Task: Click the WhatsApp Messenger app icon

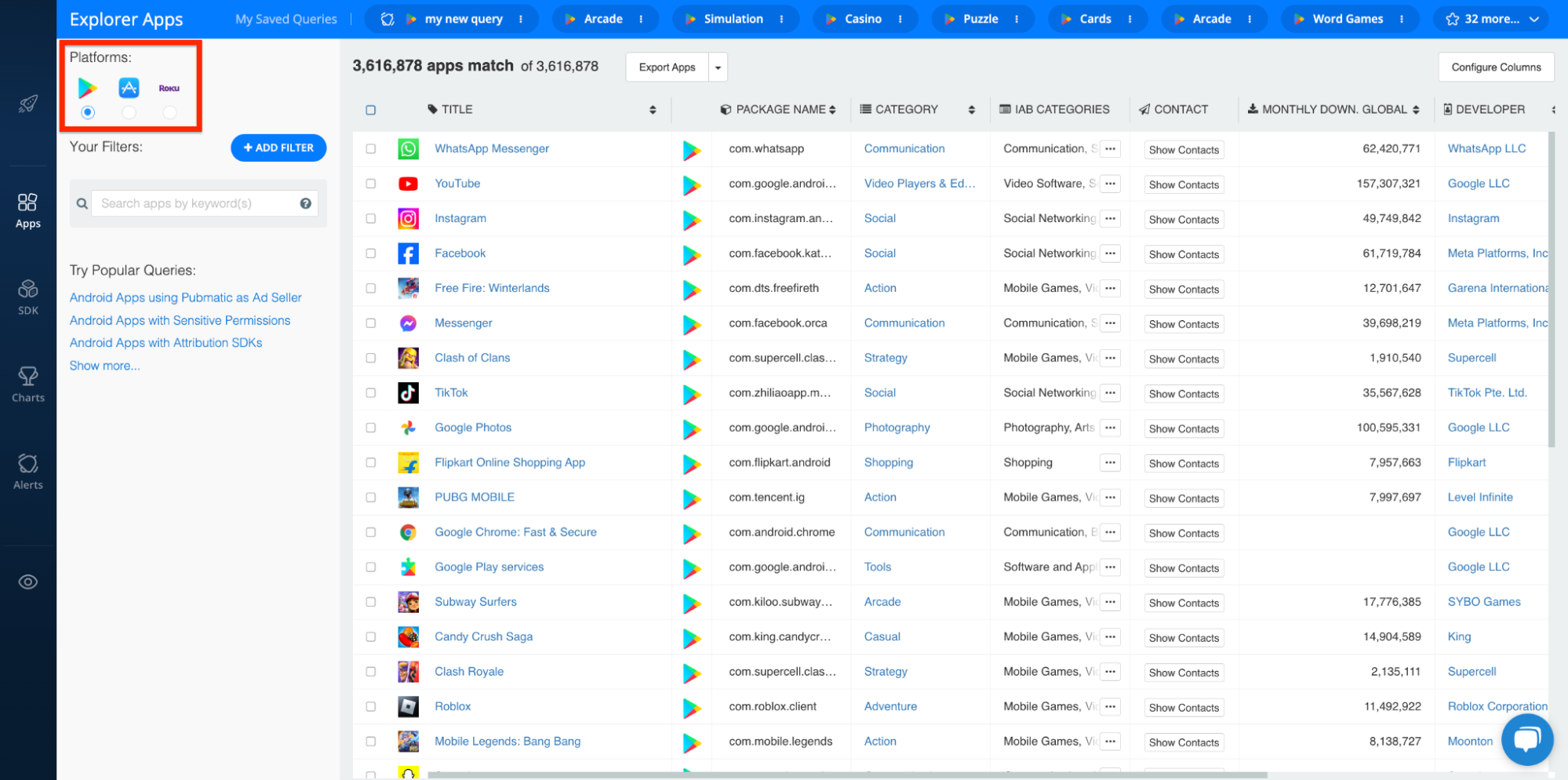Action: point(408,148)
